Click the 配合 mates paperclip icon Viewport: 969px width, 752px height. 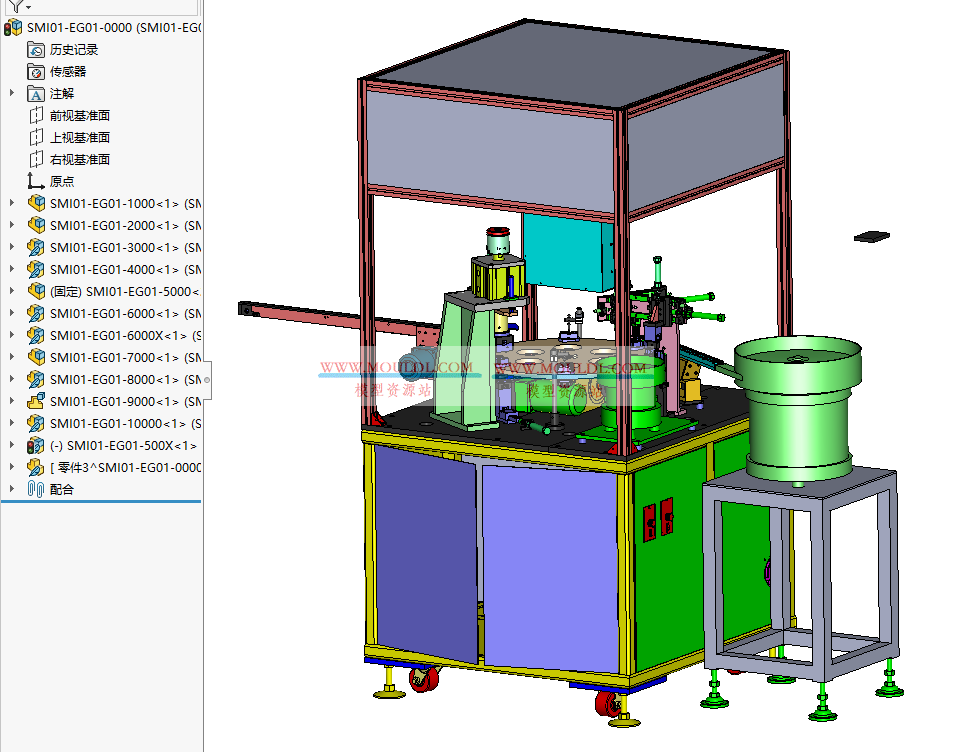coord(36,489)
